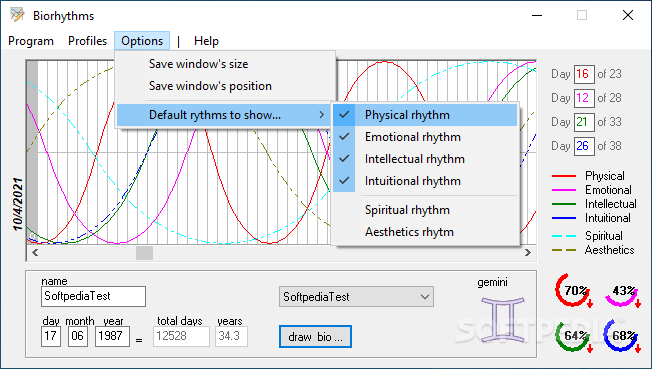The height and width of the screenshot is (369, 652).
Task: Enable Aesthetics rhytm in submenu
Action: coord(425,232)
